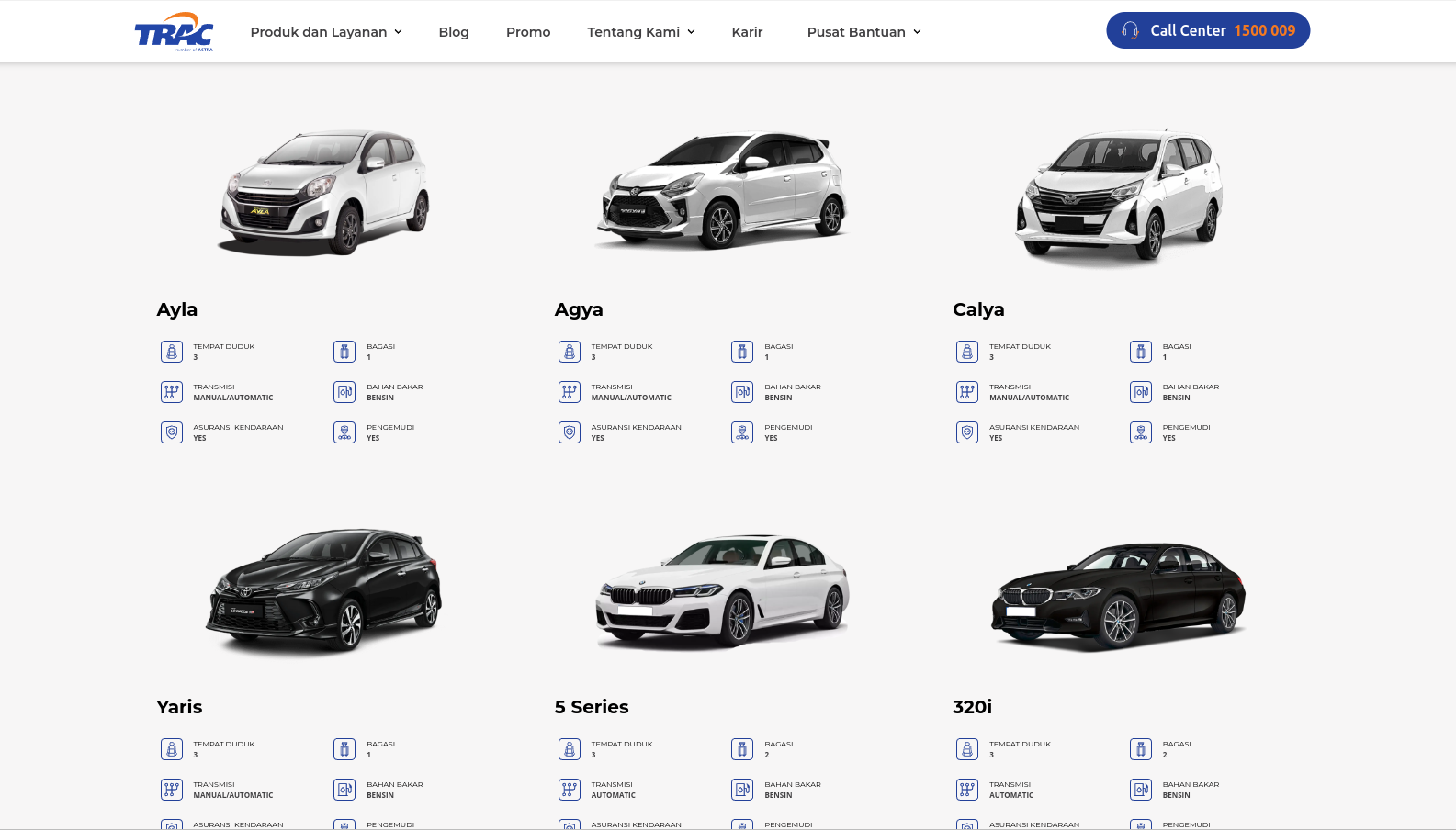Click the 5 Series car title
Screen dimensions: 1456x830
coord(592,707)
